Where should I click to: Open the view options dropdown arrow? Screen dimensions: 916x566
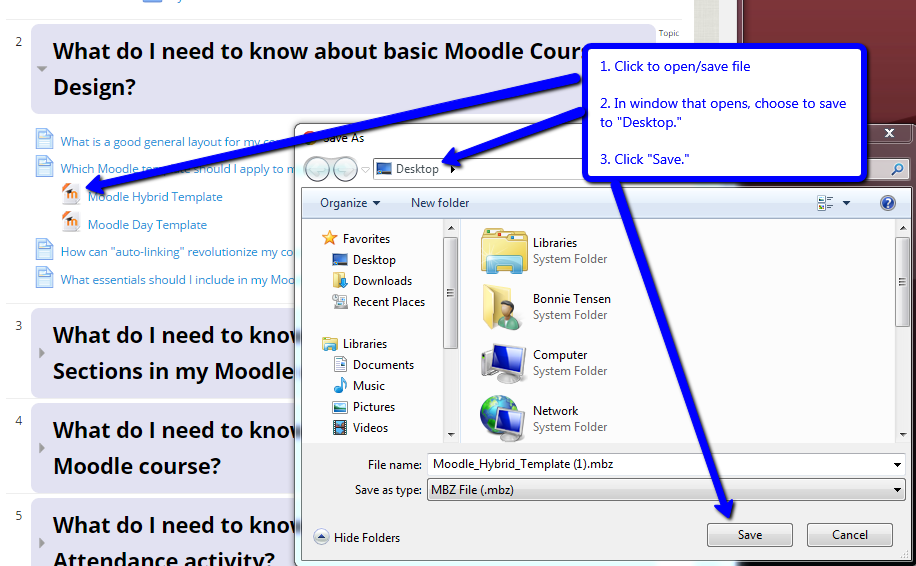(846, 203)
